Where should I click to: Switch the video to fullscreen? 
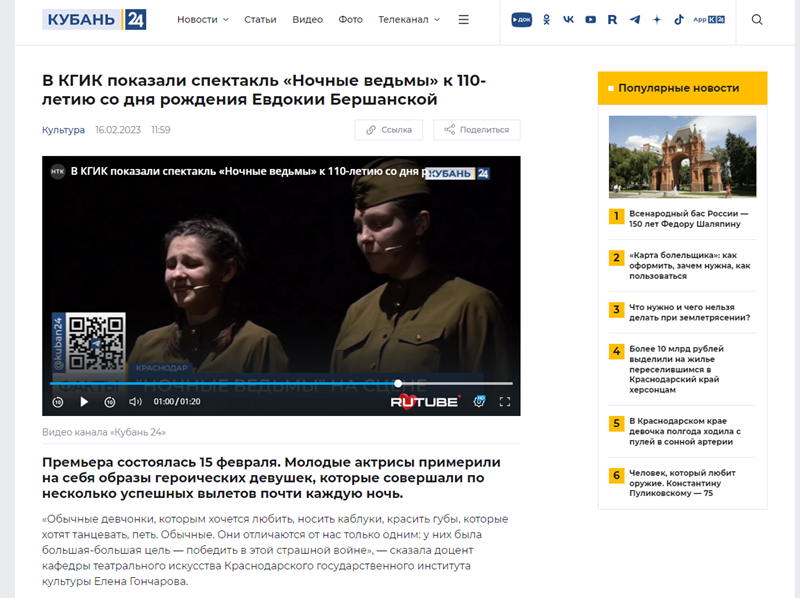click(505, 402)
